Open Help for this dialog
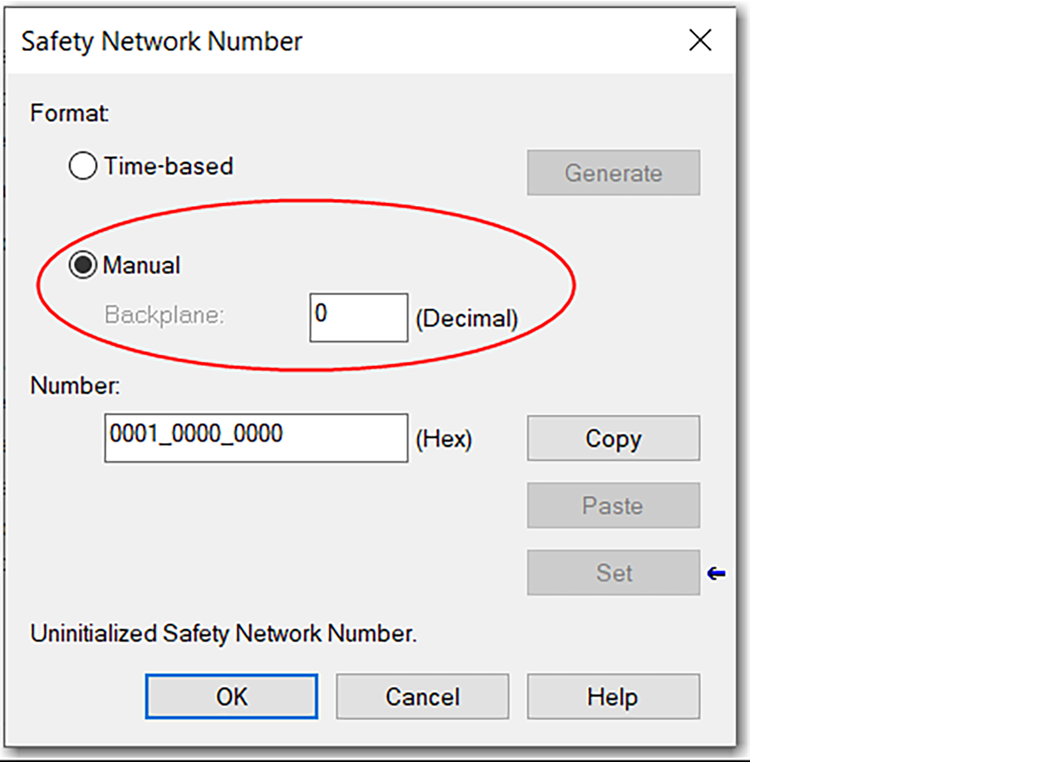 (613, 696)
